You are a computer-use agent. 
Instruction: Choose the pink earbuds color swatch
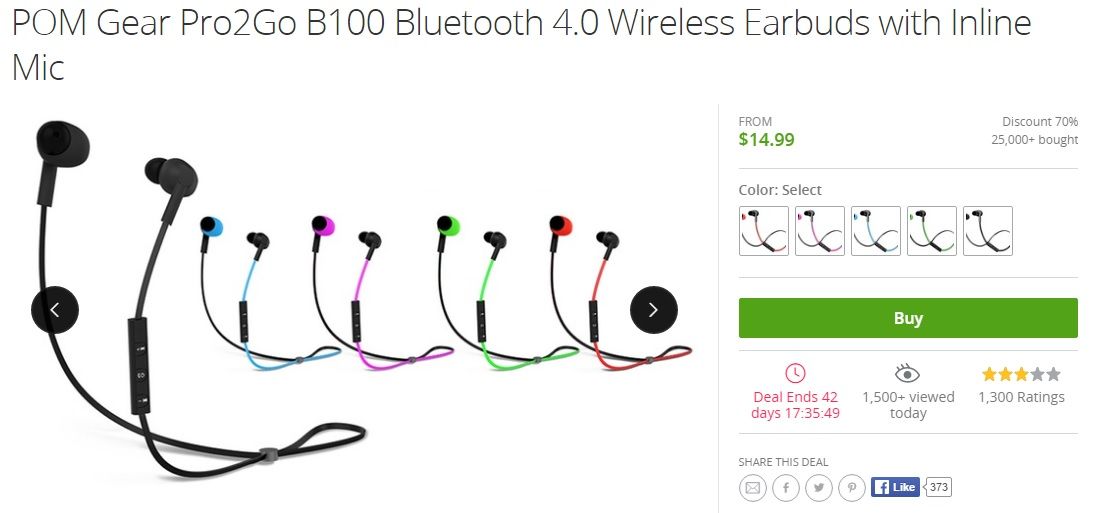820,231
